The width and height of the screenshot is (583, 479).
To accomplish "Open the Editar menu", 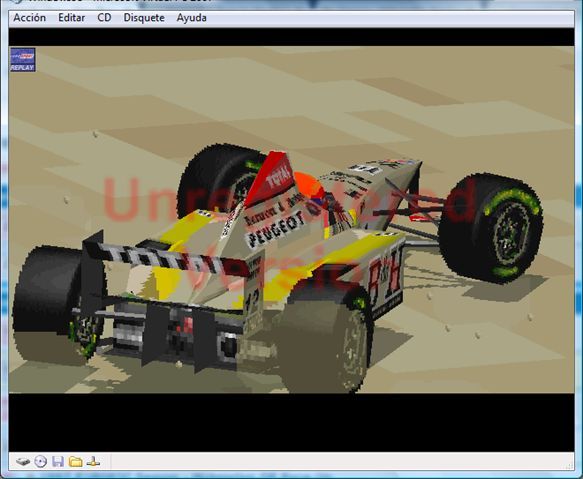I will pos(71,18).
